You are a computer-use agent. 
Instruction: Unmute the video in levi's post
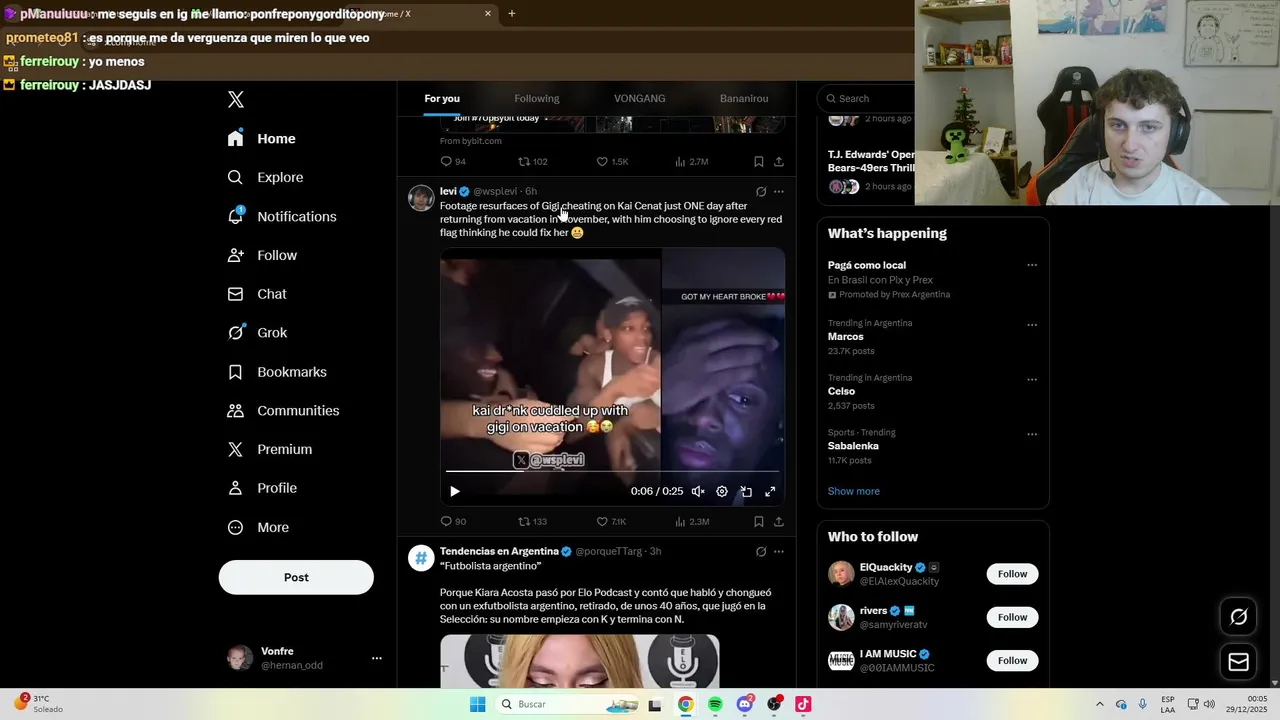click(x=698, y=491)
